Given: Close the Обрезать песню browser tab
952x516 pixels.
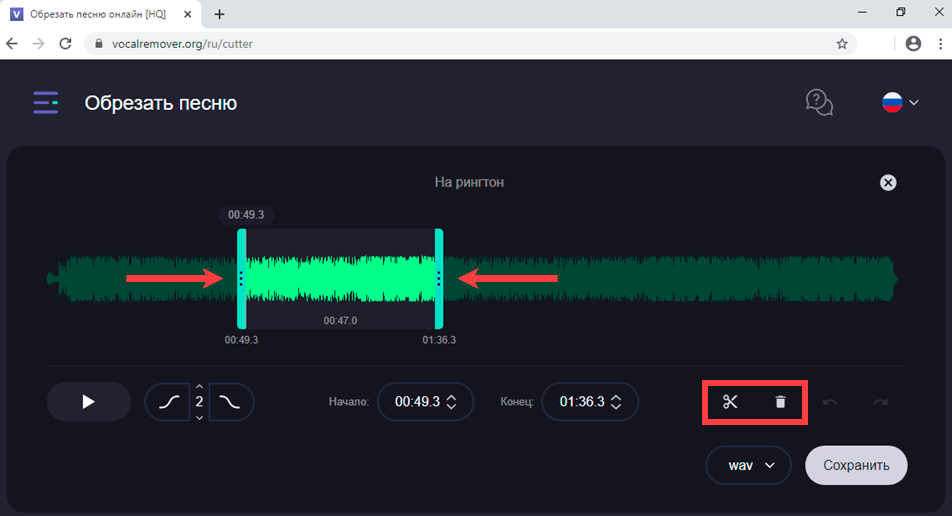Looking at the screenshot, I should tap(188, 14).
